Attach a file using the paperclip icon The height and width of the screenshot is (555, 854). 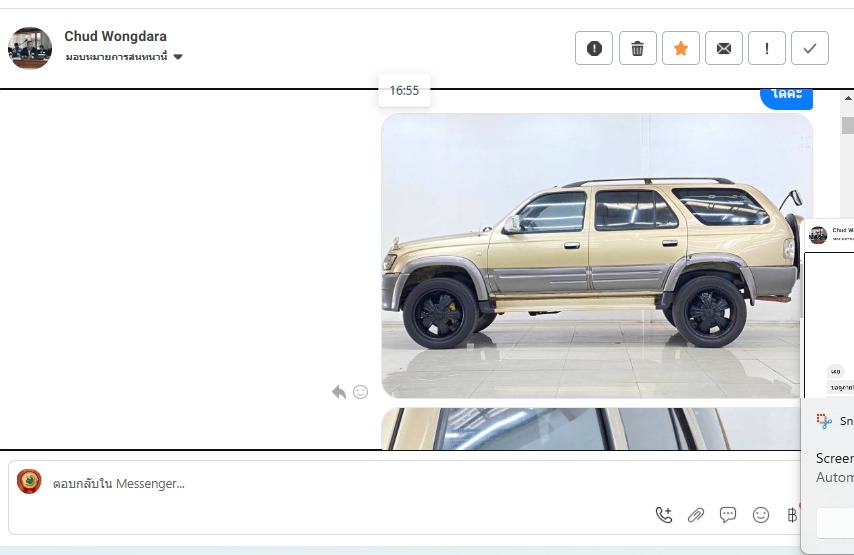[x=696, y=515]
